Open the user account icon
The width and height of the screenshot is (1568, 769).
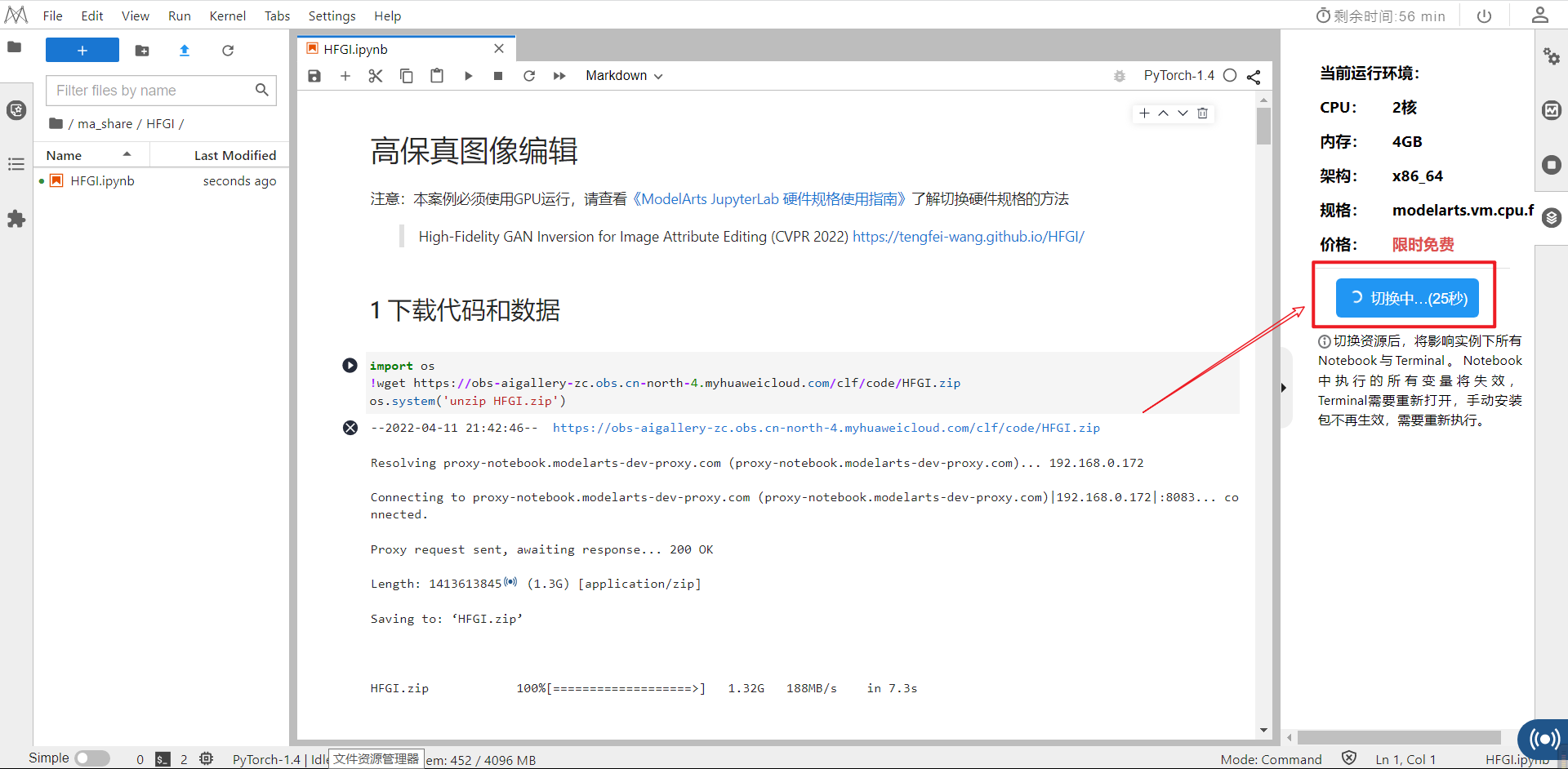coord(1540,15)
